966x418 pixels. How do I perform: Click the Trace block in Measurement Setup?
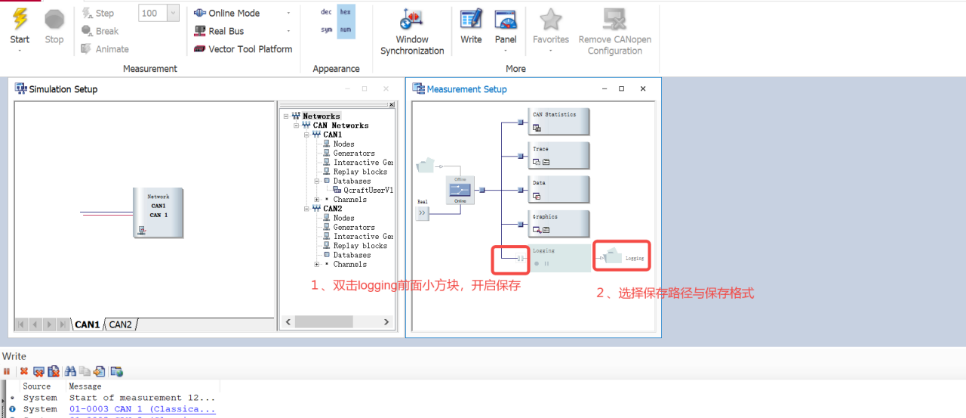coord(558,155)
